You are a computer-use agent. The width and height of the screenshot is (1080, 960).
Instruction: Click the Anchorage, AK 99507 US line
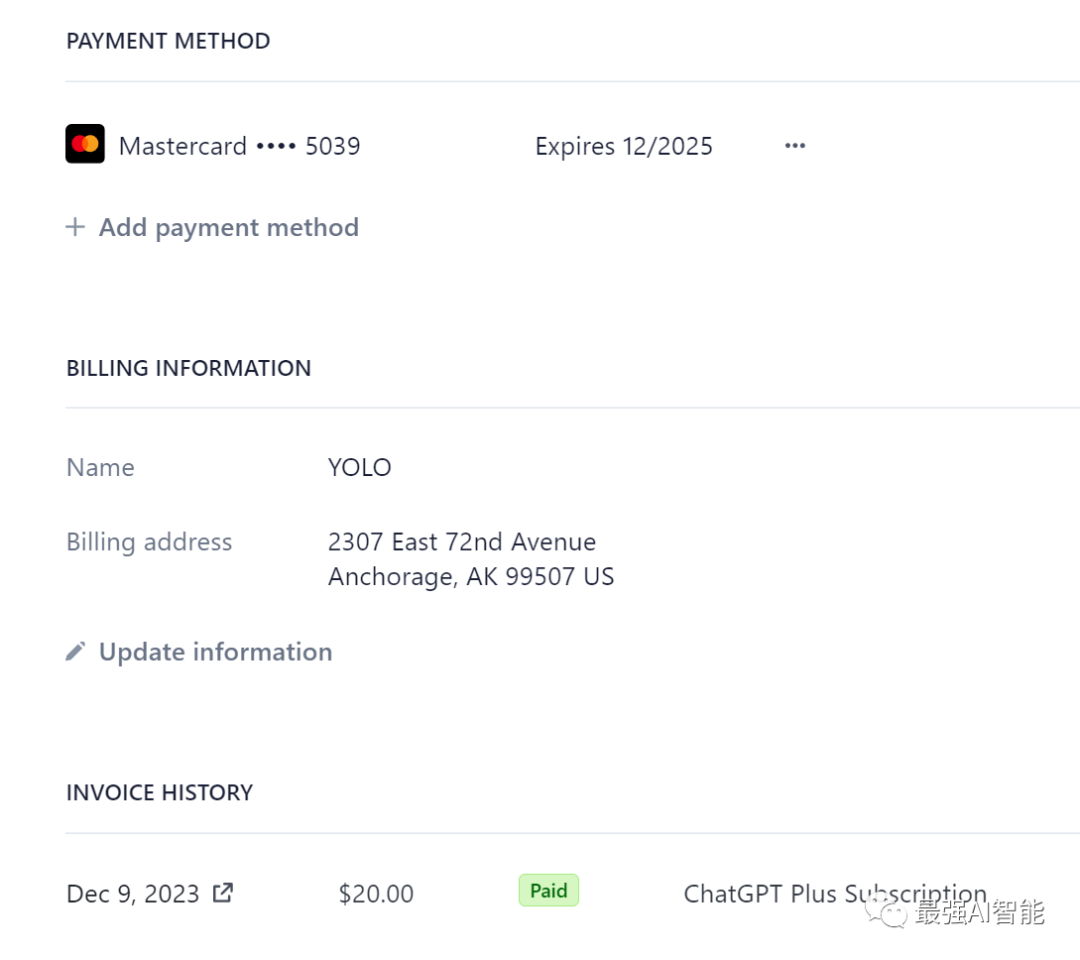[471, 577]
